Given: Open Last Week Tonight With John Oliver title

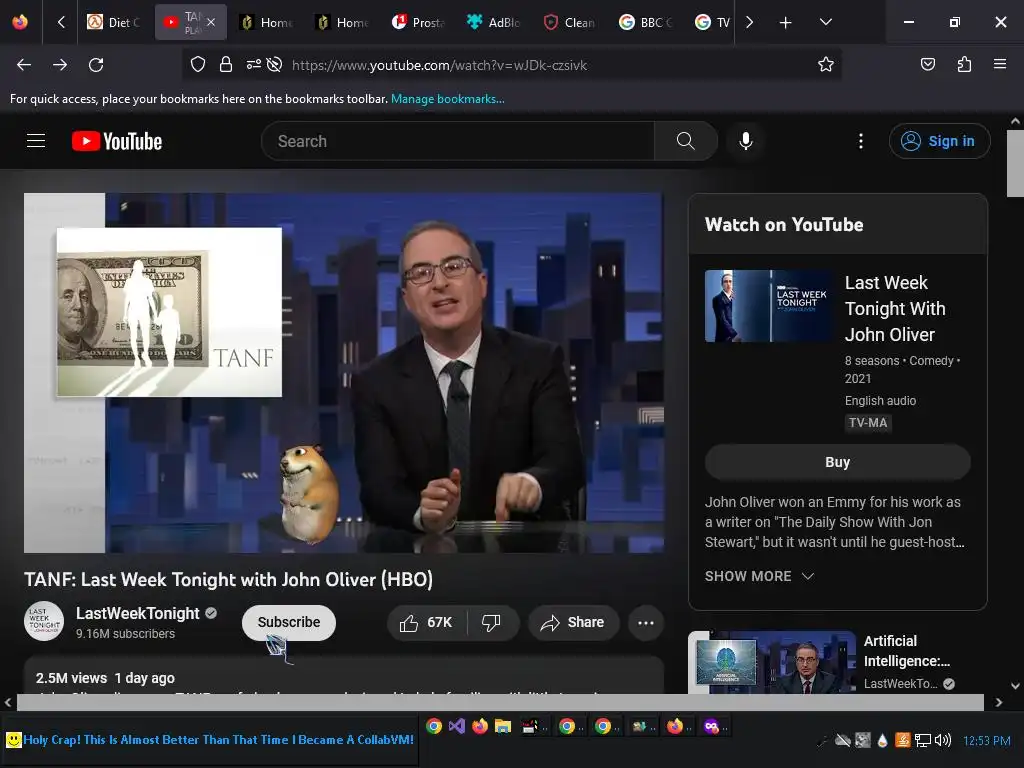Looking at the screenshot, I should point(895,308).
